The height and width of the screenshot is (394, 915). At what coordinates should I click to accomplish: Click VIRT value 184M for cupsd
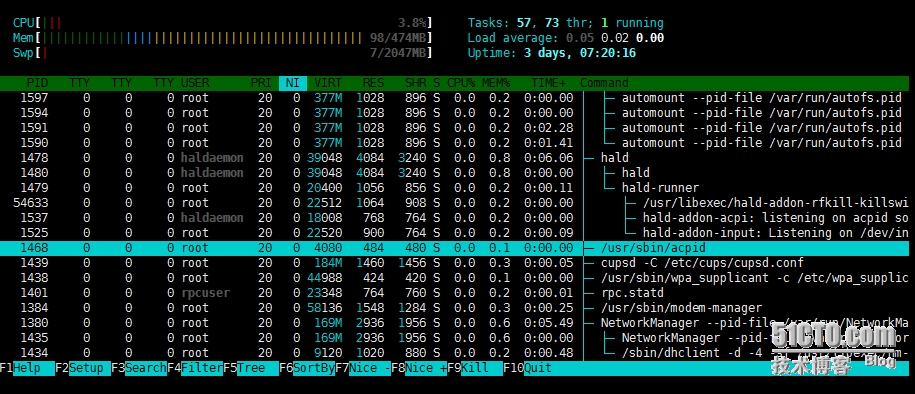point(328,263)
